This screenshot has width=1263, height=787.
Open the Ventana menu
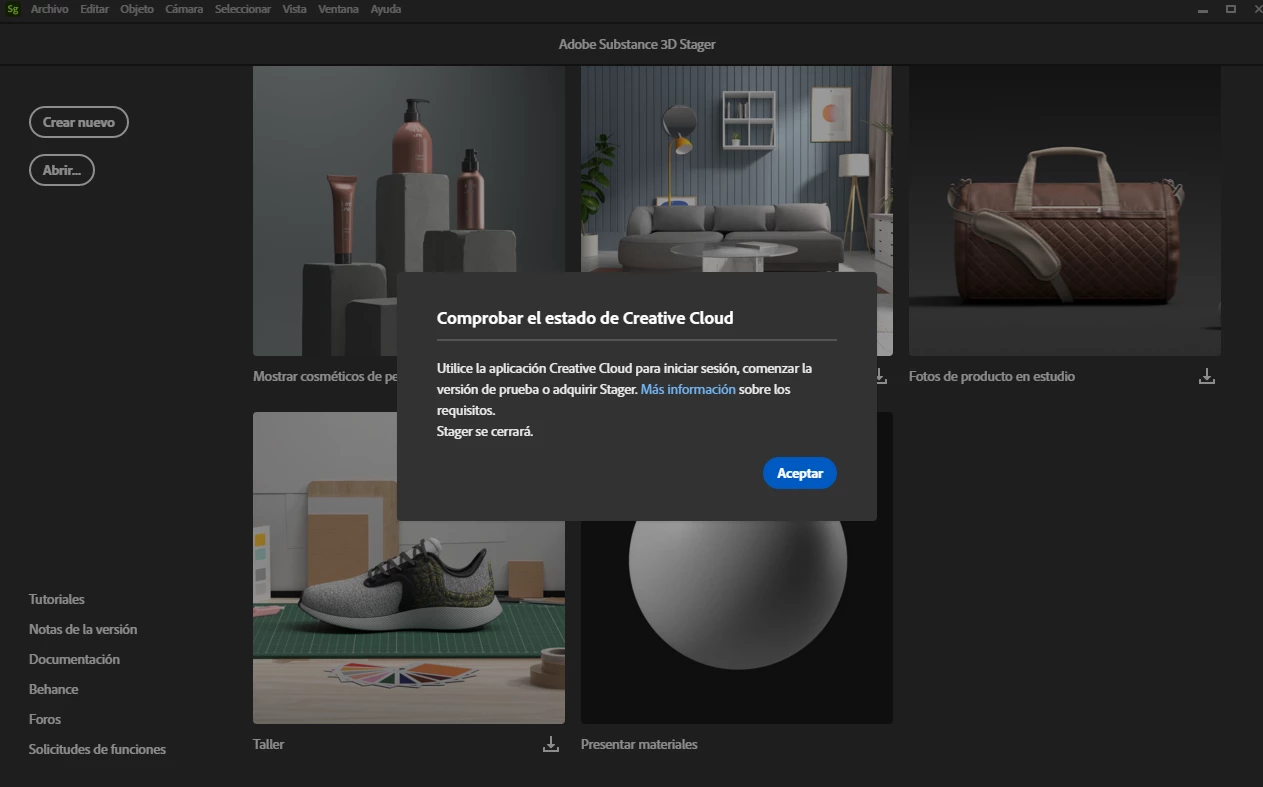tap(340, 9)
